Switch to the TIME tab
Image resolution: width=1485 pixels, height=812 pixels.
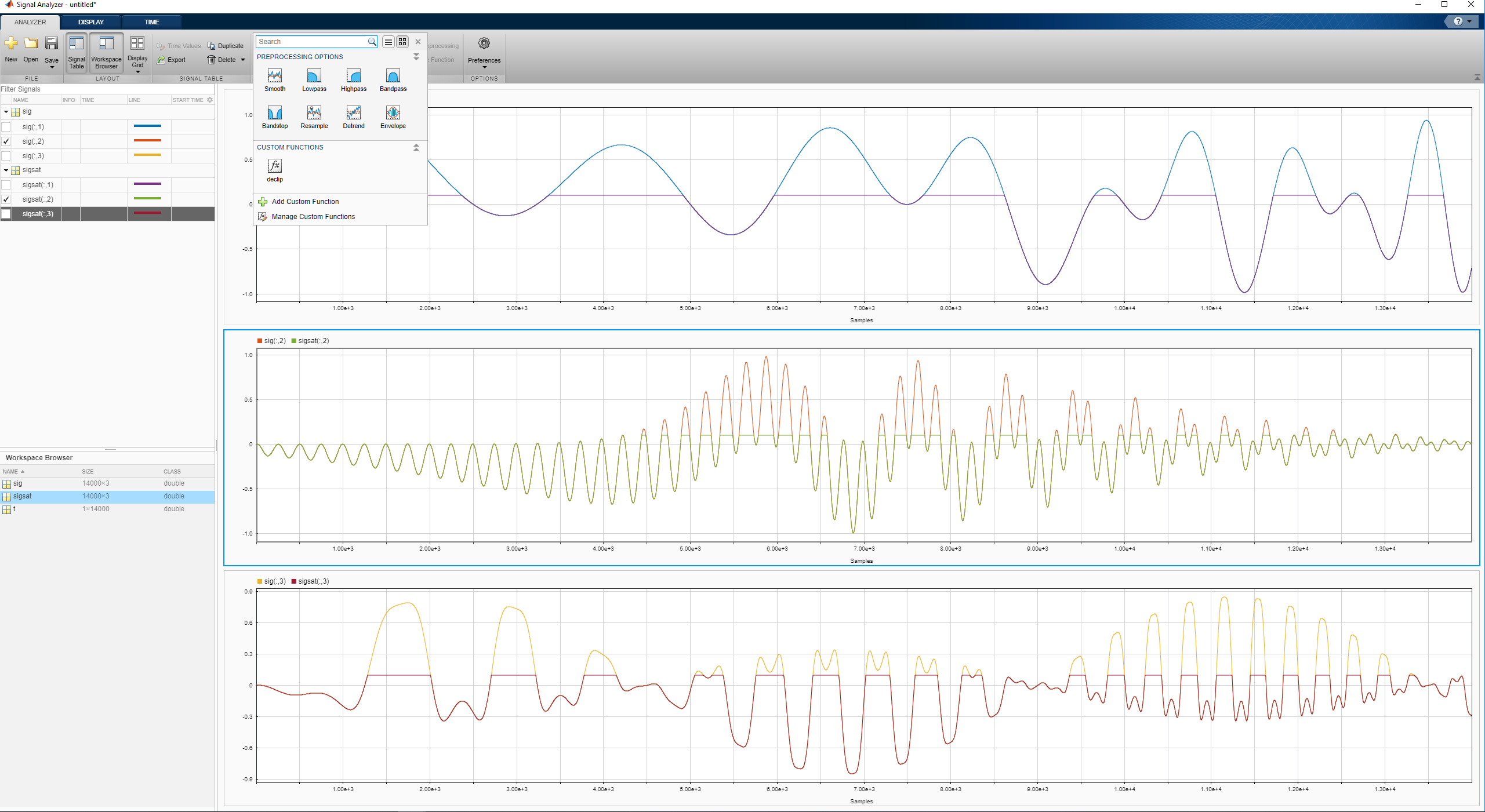pyautogui.click(x=152, y=22)
